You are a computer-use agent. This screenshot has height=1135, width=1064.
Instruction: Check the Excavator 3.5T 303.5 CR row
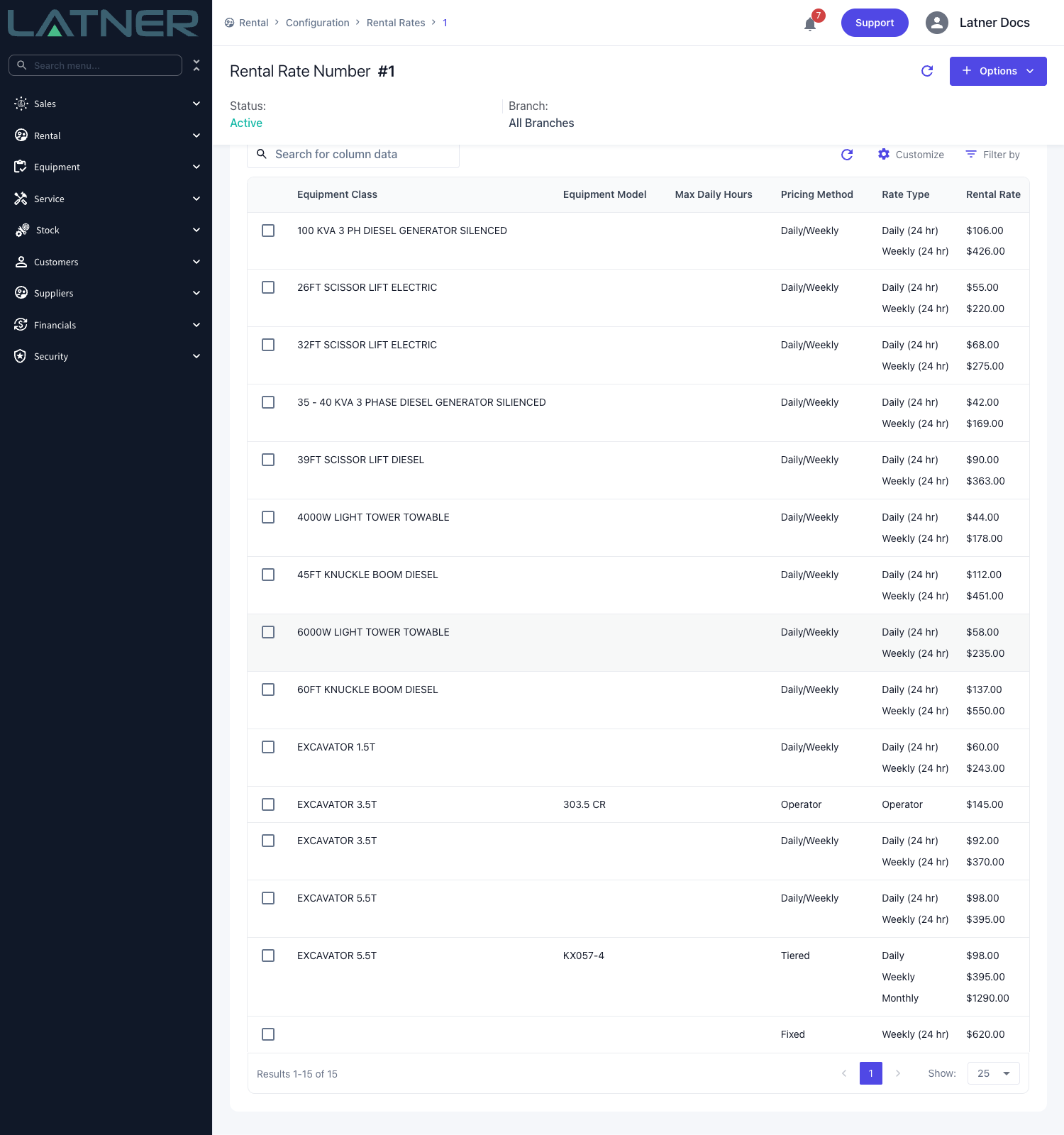click(x=268, y=804)
